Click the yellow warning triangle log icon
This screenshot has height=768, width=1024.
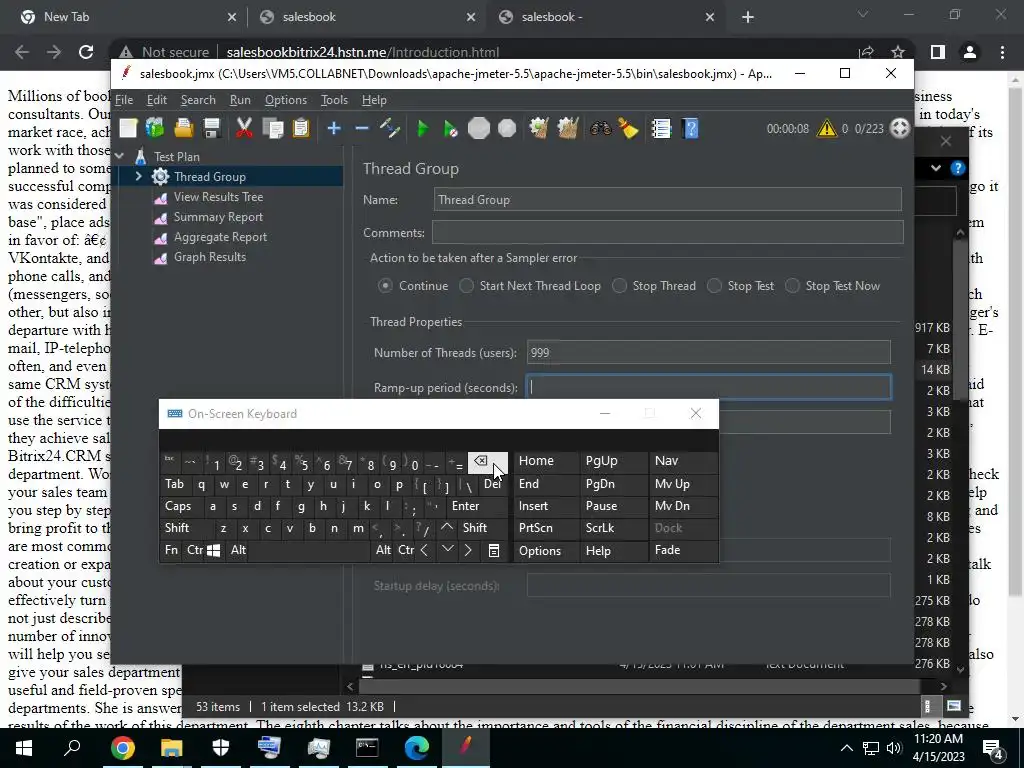(x=826, y=128)
